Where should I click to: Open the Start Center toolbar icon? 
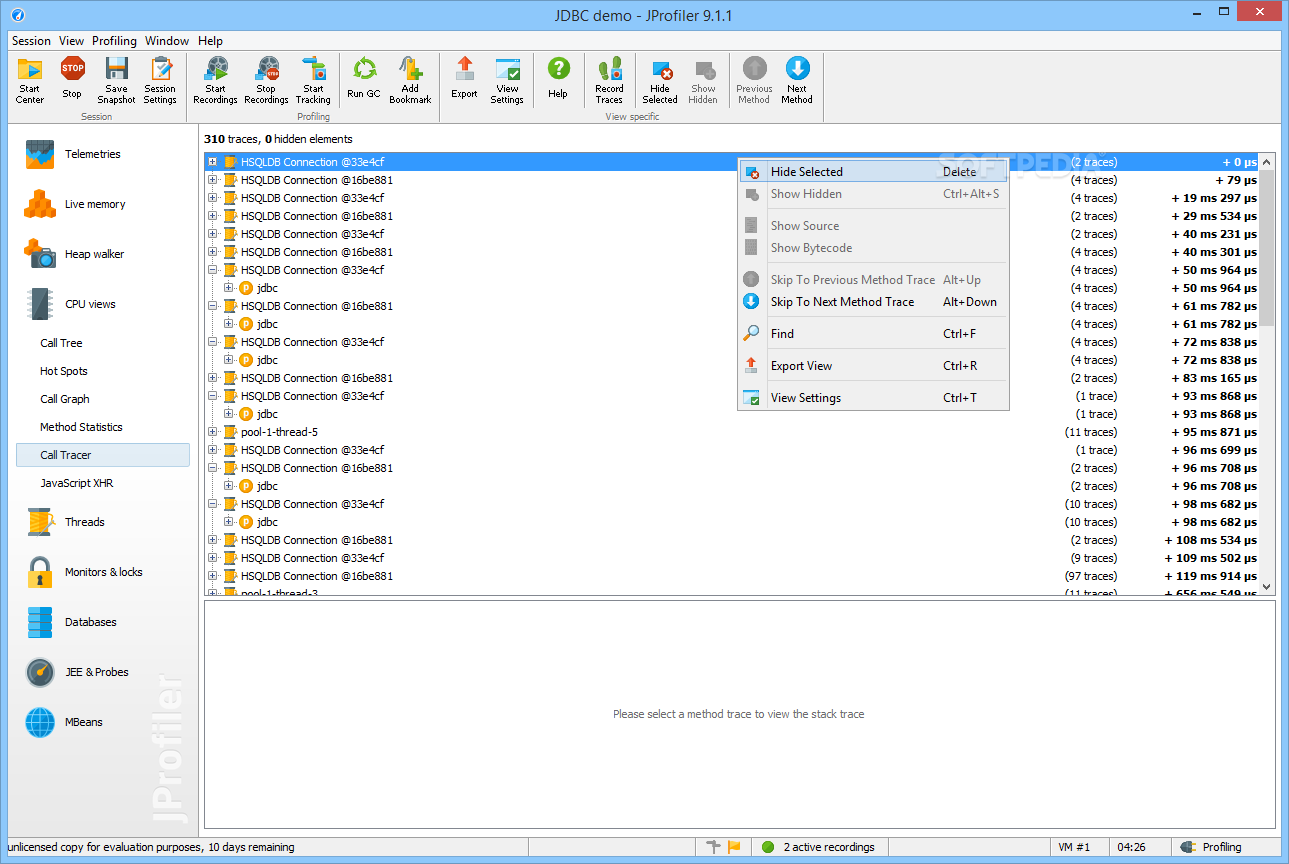click(30, 68)
